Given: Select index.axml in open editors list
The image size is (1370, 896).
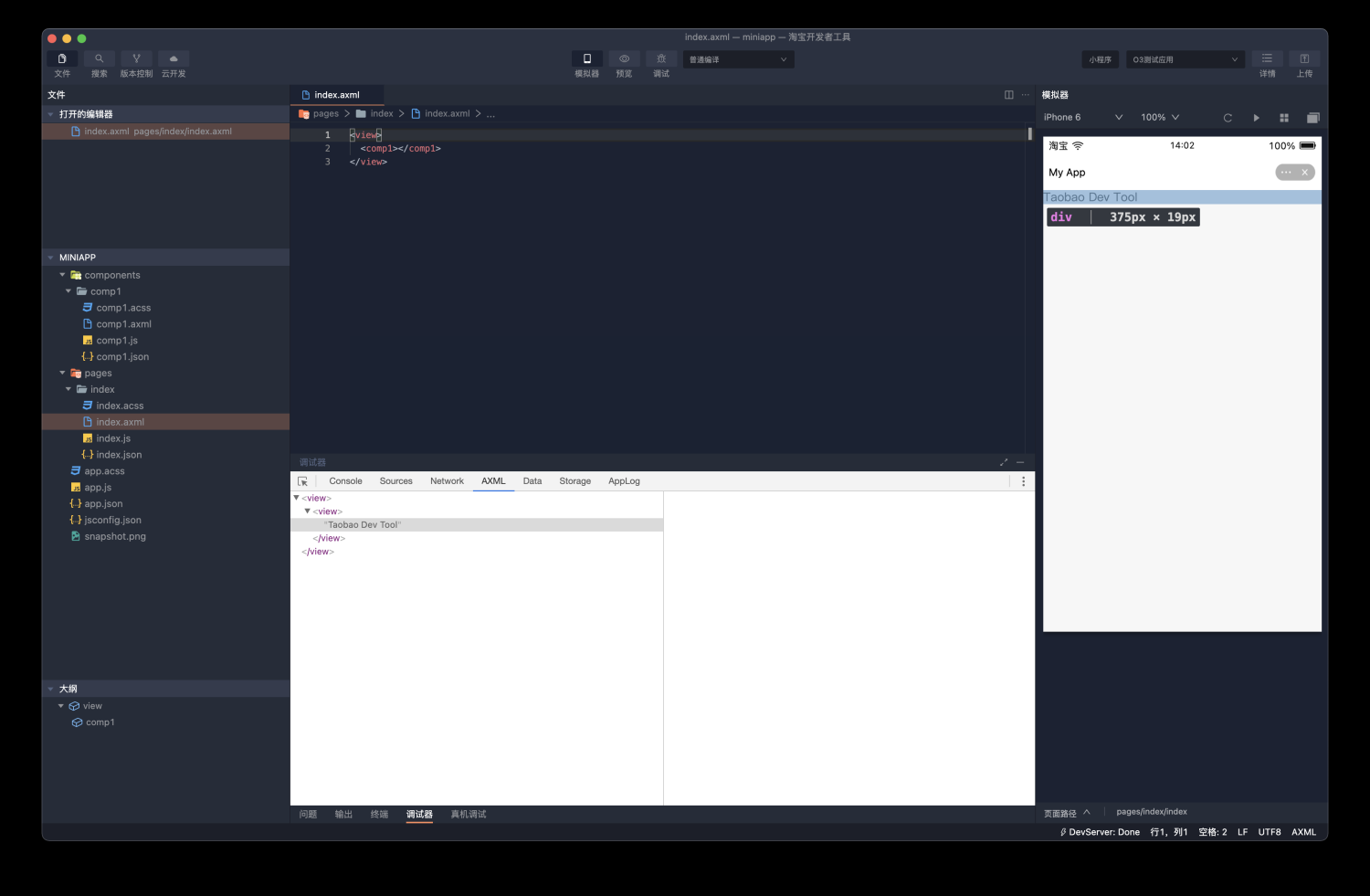Looking at the screenshot, I should [165, 132].
